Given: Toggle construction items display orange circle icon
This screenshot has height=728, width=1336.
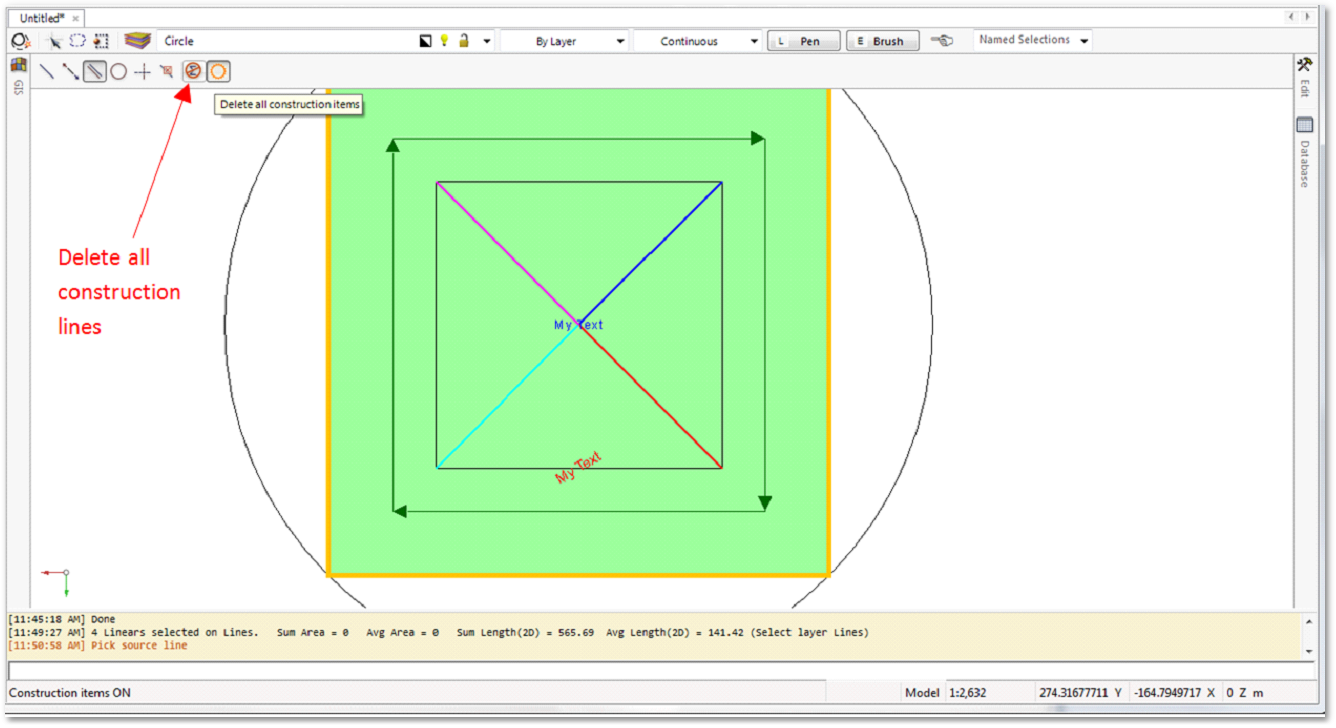Looking at the screenshot, I should pyautogui.click(x=218, y=72).
